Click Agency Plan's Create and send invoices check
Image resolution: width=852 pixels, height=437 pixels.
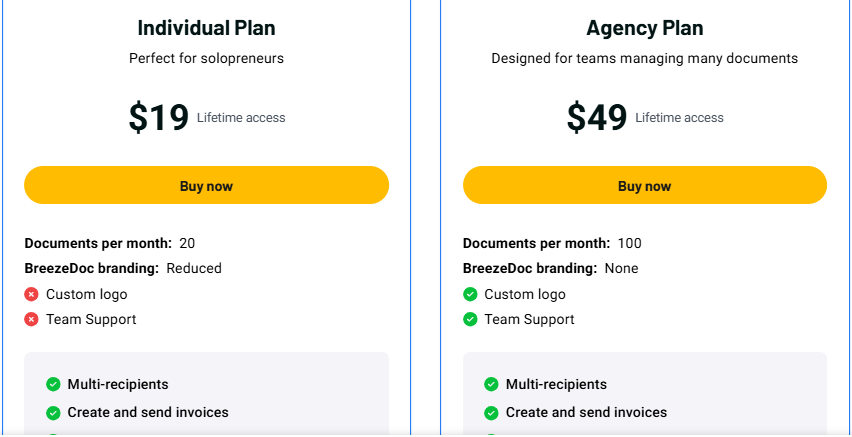(x=491, y=413)
